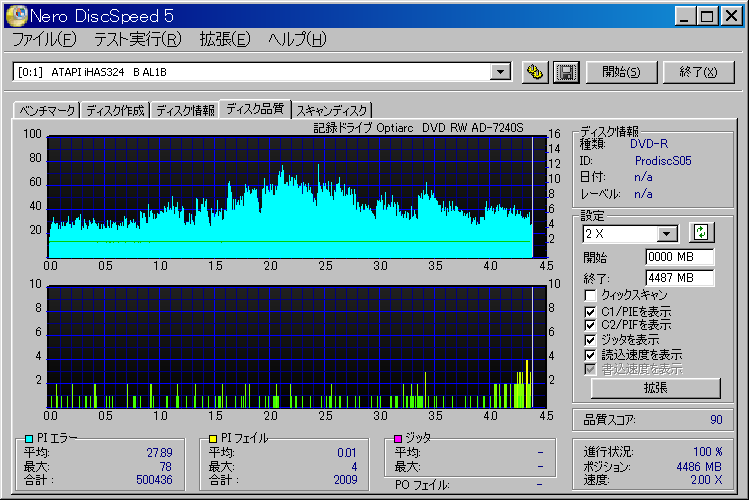This screenshot has width=749, height=500.
Task: Click the PI error total 500436
Action: (x=154, y=479)
